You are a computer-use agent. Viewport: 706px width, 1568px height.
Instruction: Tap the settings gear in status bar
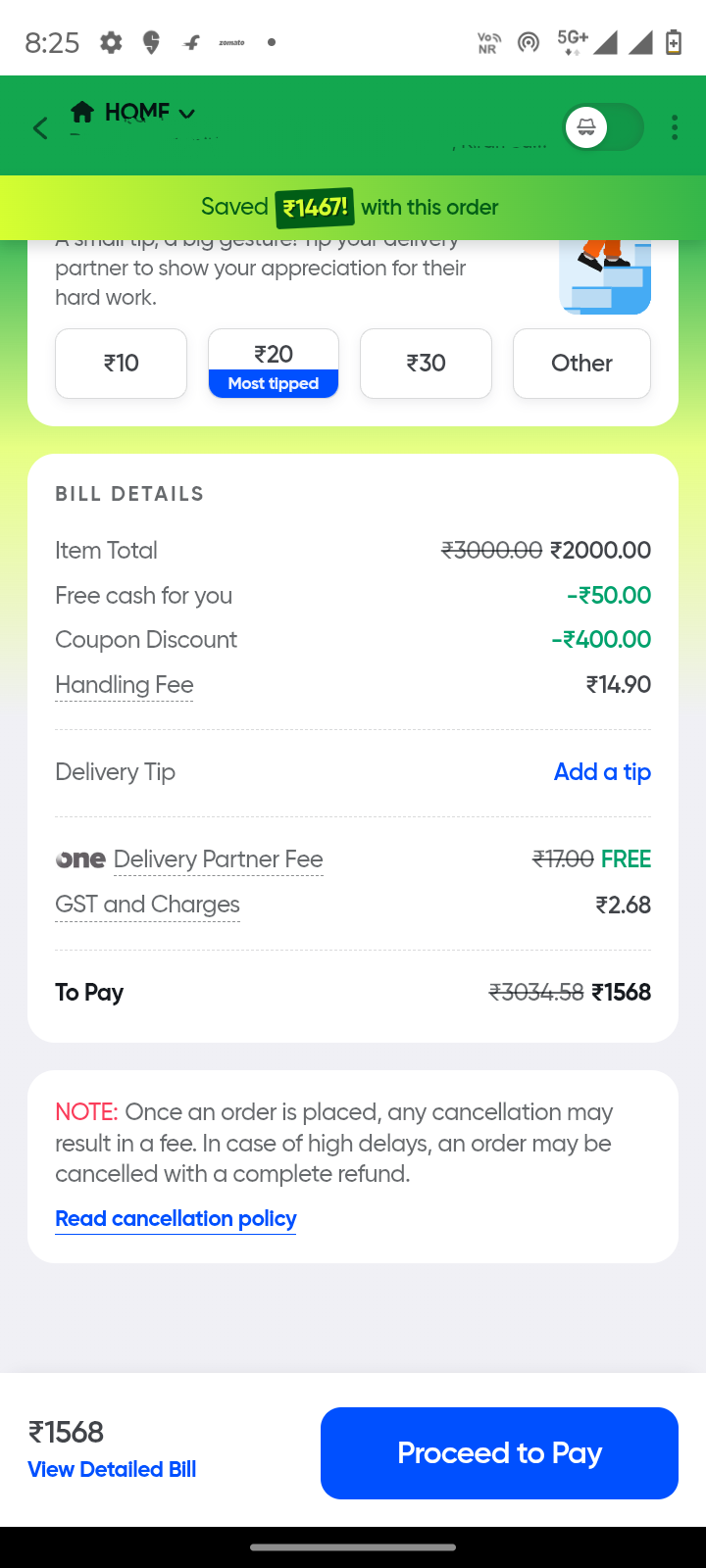(111, 42)
